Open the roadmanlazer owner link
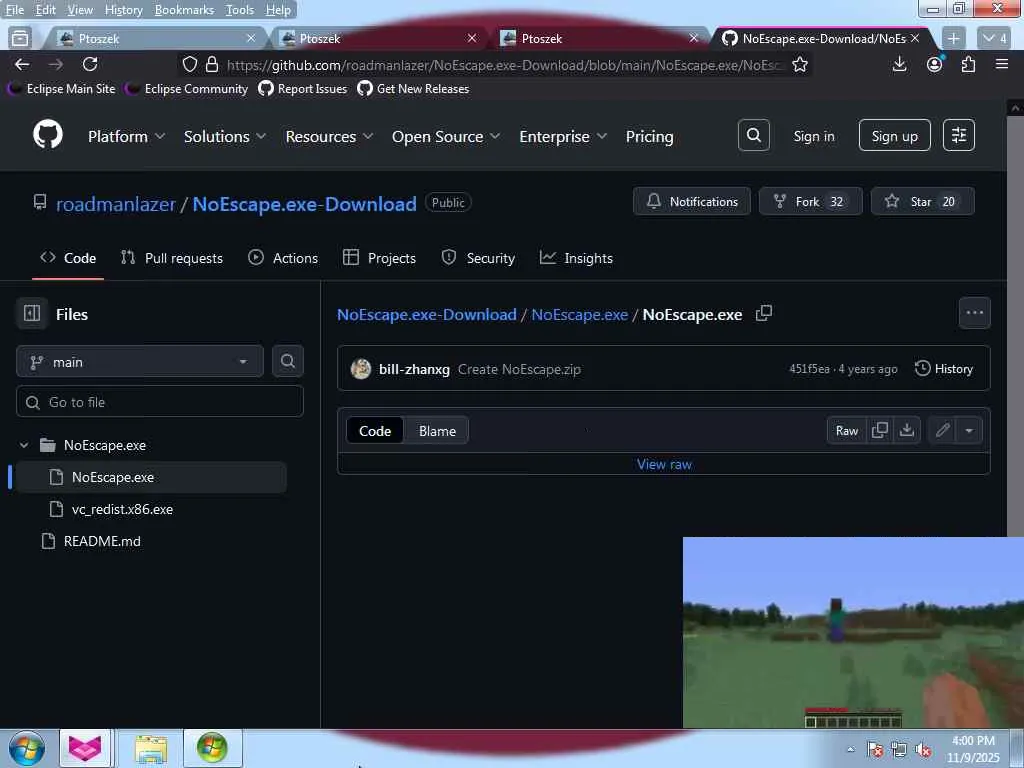This screenshot has width=1024, height=768. 116,204
